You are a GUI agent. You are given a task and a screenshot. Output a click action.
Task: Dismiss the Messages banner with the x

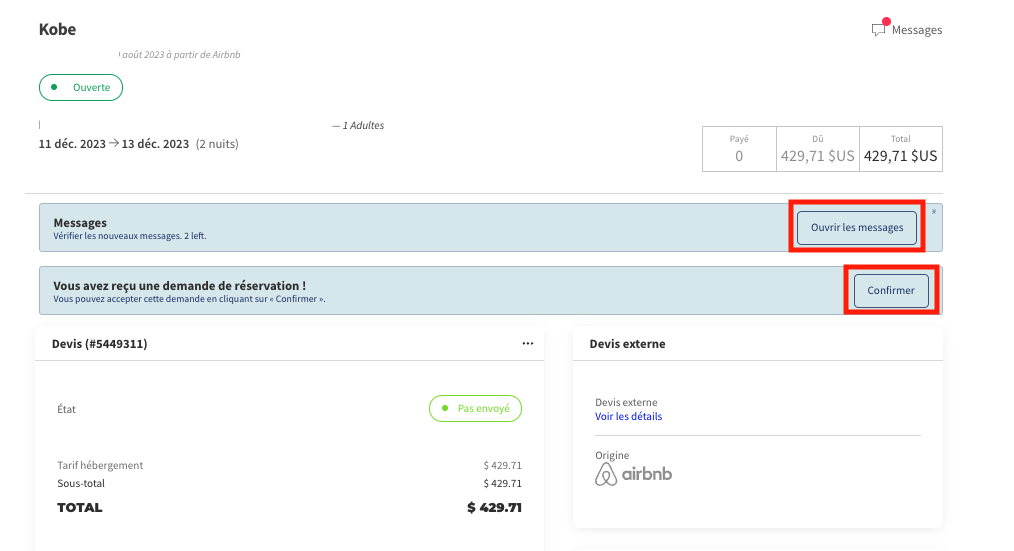(934, 212)
